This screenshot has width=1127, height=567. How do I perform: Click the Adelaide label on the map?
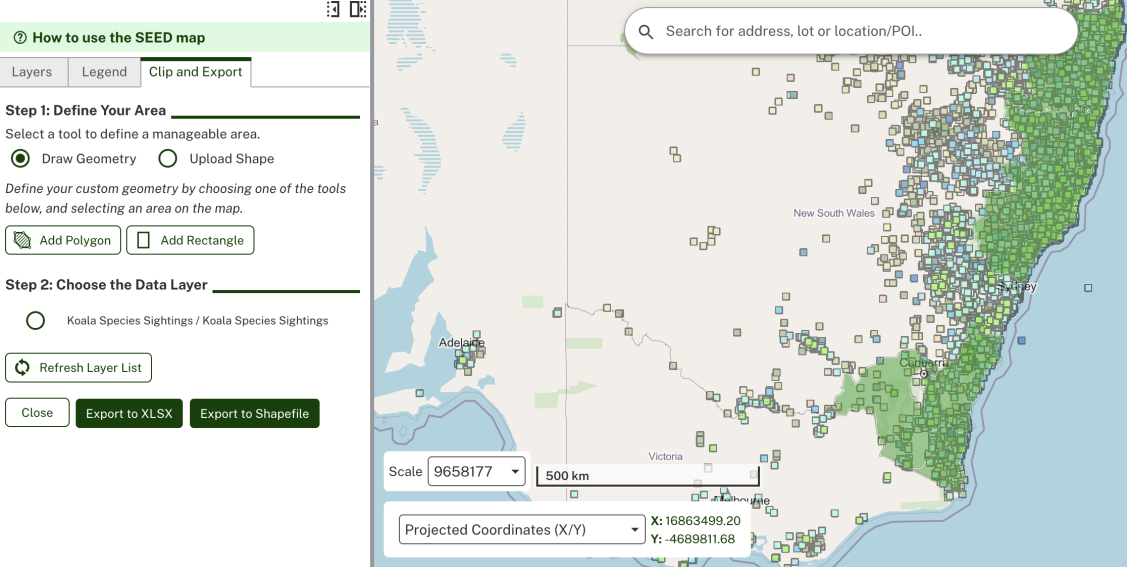(461, 343)
